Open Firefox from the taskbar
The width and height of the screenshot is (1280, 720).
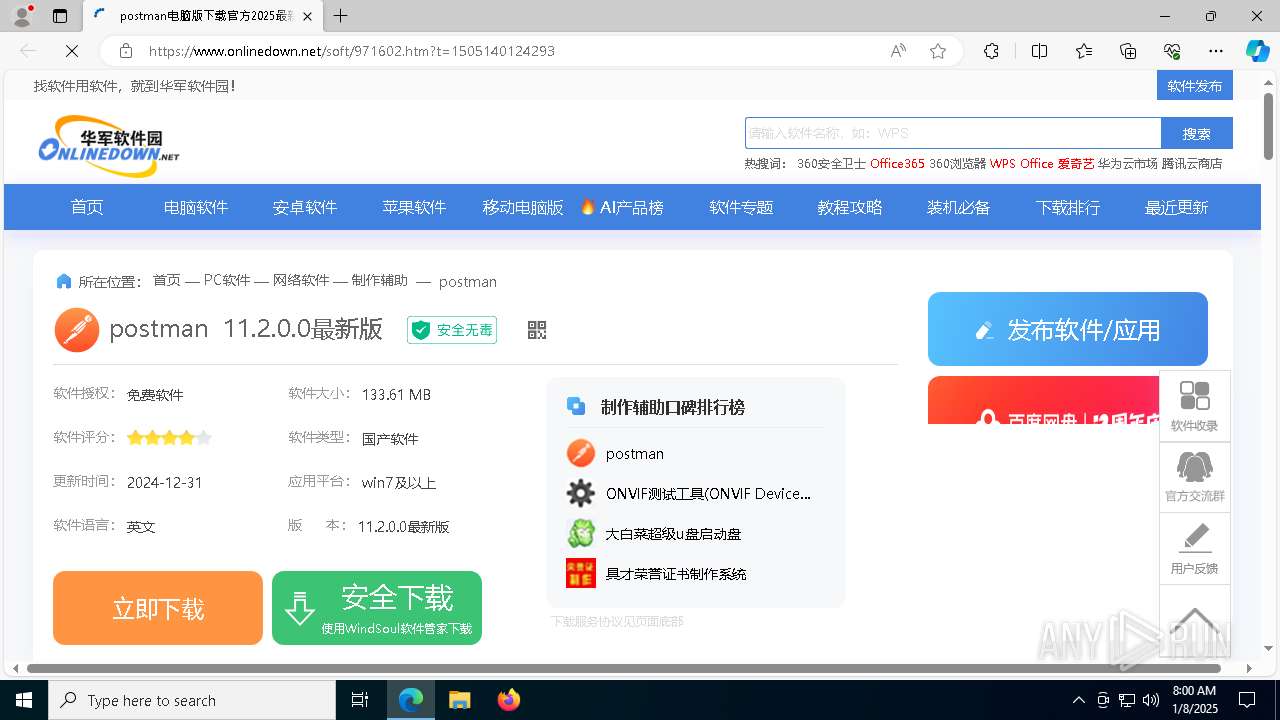click(x=508, y=700)
